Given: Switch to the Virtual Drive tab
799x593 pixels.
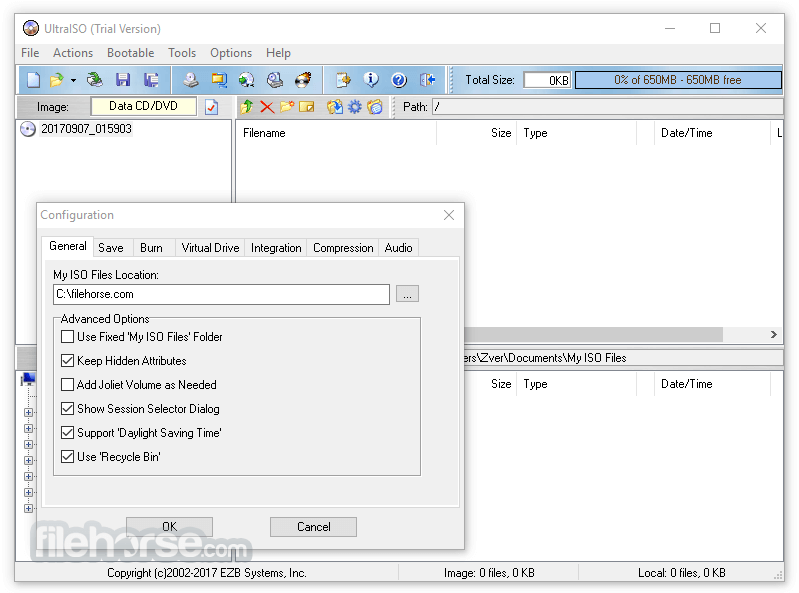Looking at the screenshot, I should coord(210,248).
